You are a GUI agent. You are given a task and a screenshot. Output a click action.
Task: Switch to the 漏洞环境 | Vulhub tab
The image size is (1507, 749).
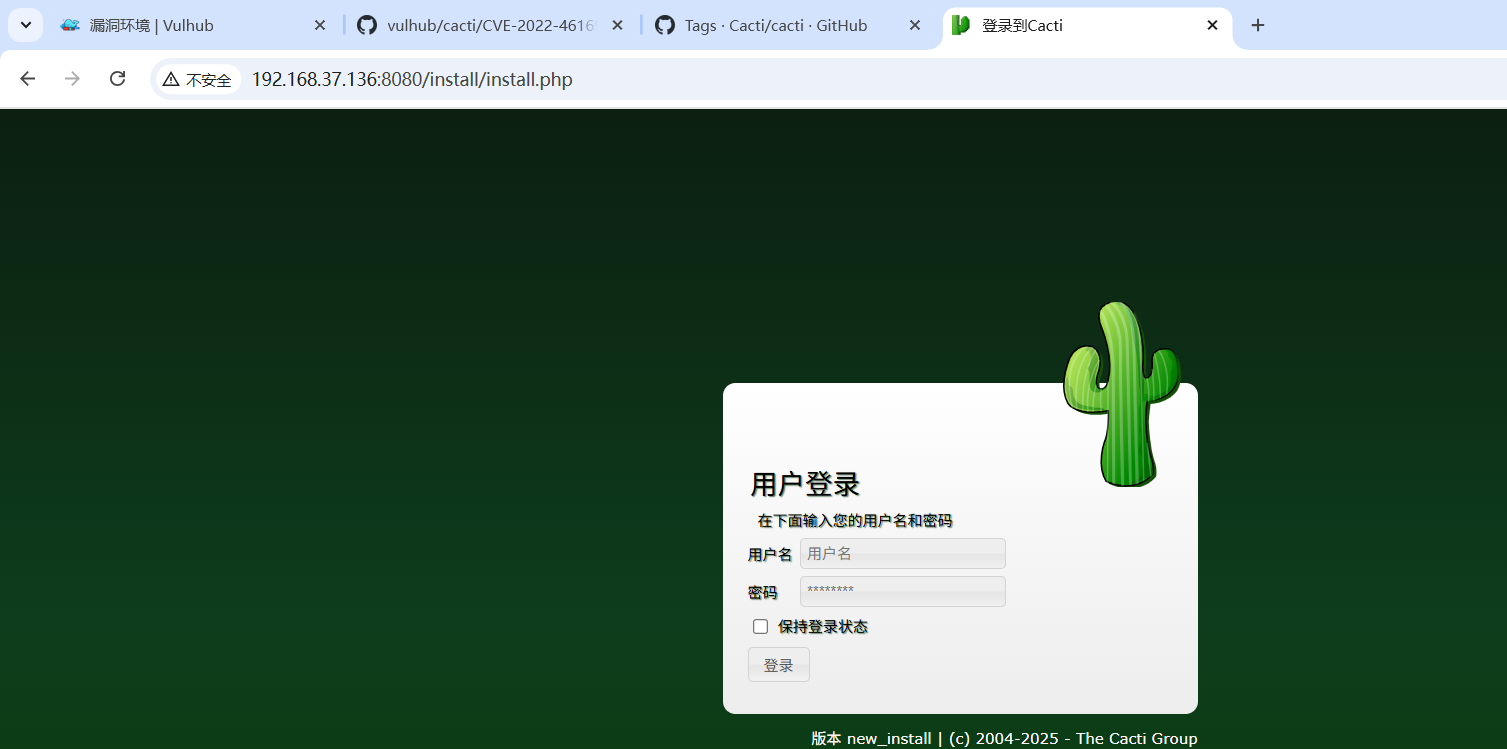point(190,25)
